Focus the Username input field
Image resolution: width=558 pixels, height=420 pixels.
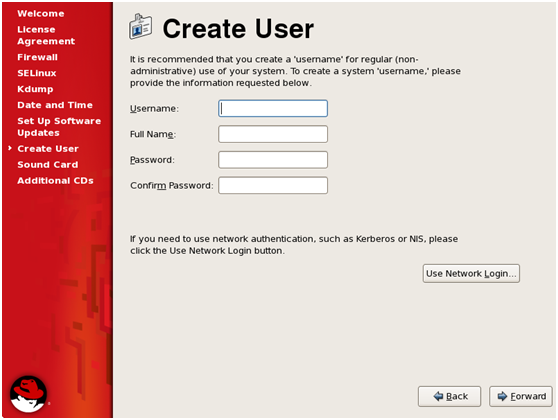(x=273, y=108)
